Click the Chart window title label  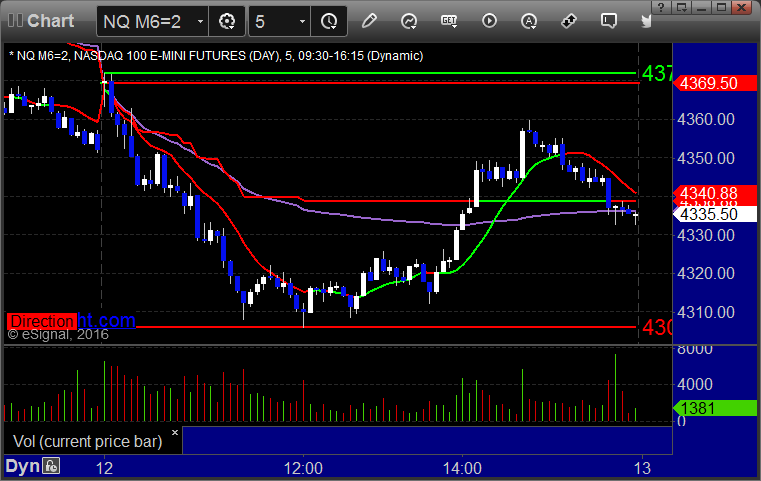[50, 21]
